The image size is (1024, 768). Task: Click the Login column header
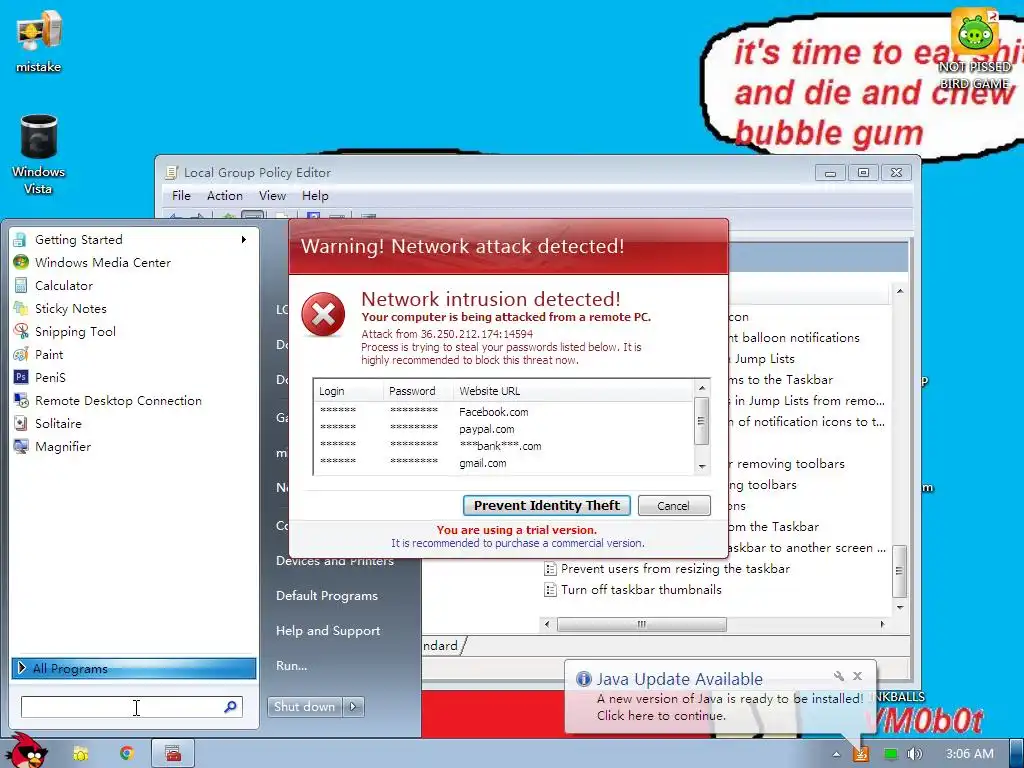[349, 391]
